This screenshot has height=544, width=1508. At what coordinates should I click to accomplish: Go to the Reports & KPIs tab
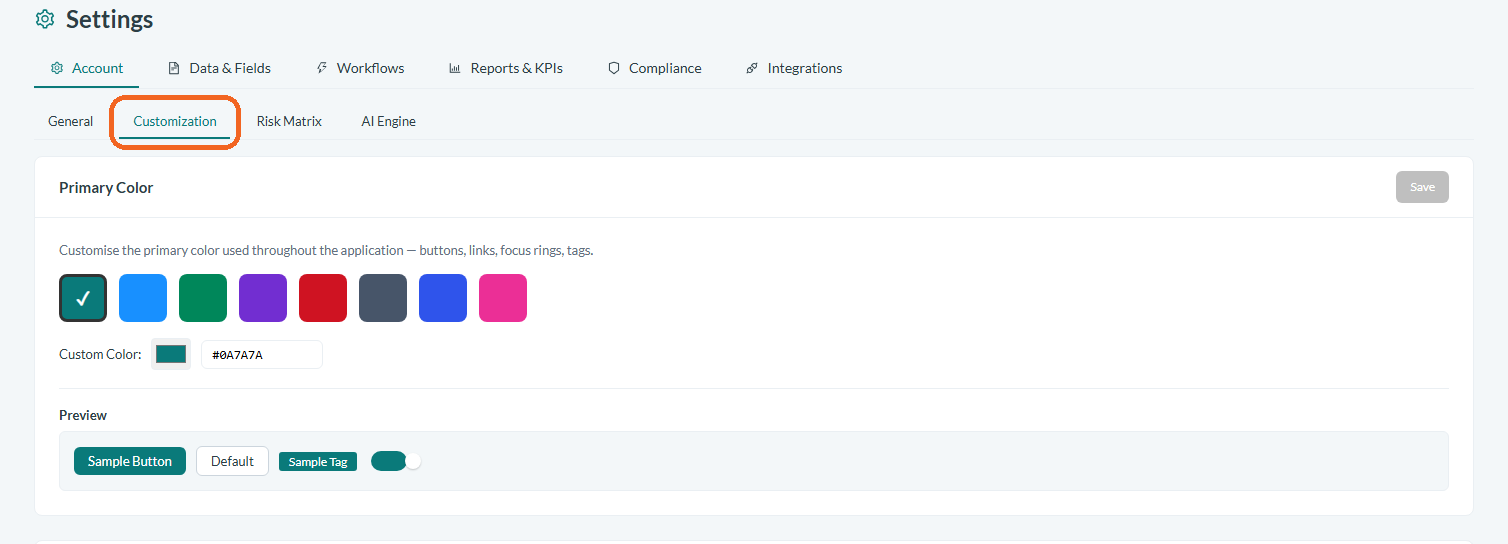[x=506, y=68]
